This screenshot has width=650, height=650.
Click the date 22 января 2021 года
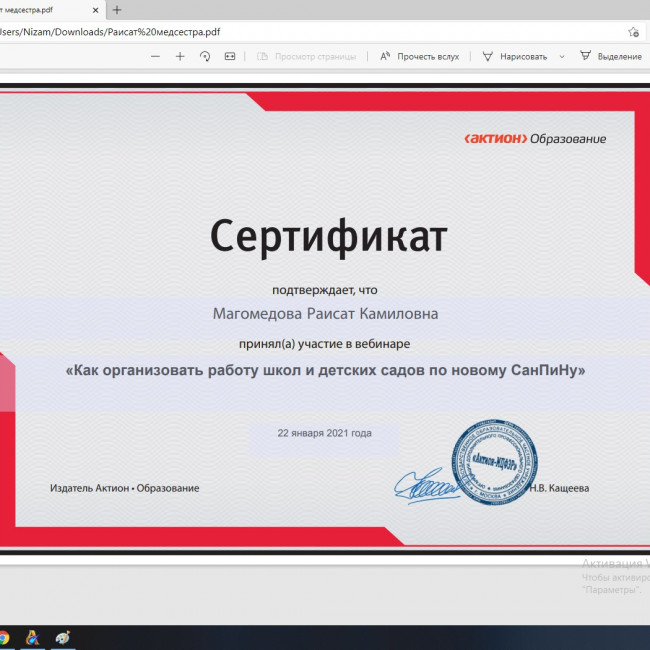coord(325,433)
